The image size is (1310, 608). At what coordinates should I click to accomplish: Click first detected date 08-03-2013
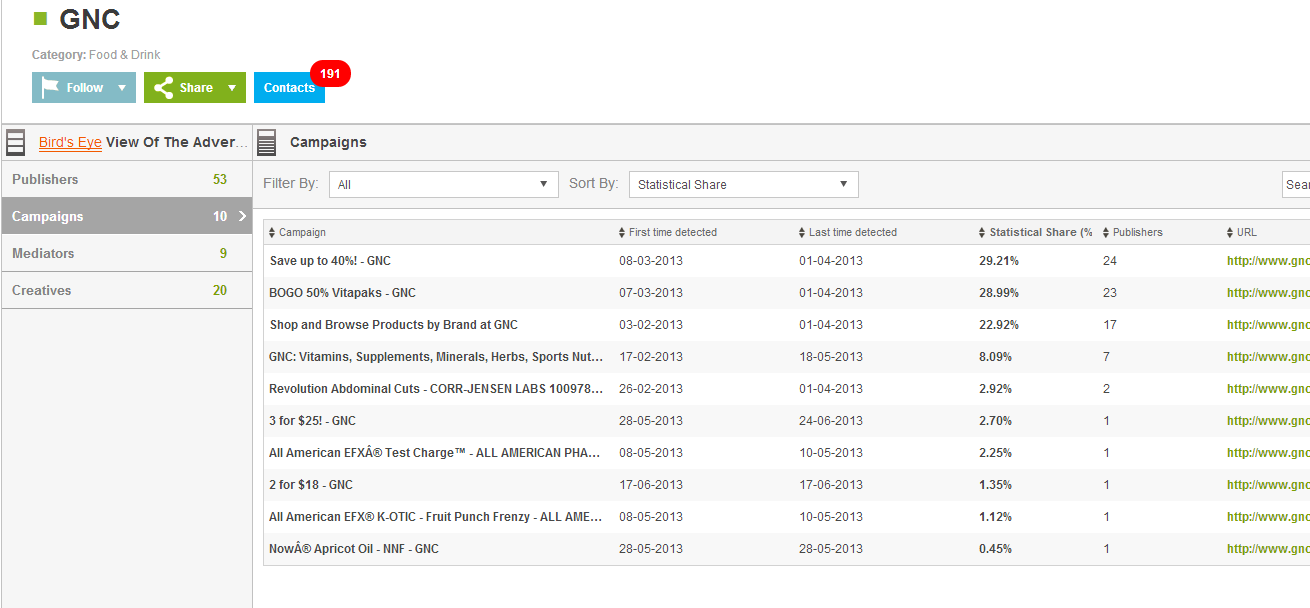click(651, 261)
